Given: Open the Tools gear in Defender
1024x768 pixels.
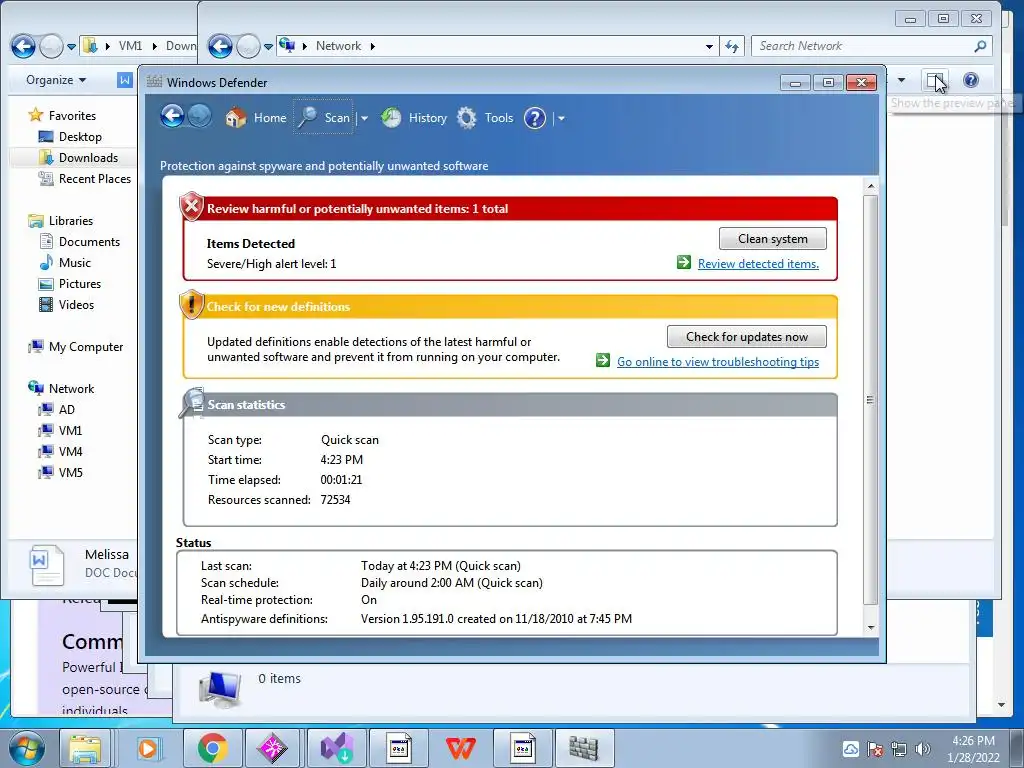Looking at the screenshot, I should pyautogui.click(x=485, y=118).
